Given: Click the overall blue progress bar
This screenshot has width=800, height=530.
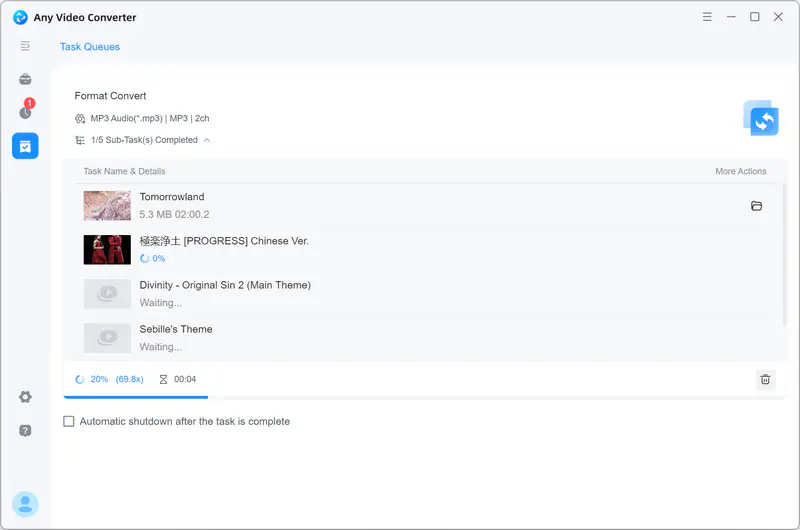Looking at the screenshot, I should (x=136, y=397).
